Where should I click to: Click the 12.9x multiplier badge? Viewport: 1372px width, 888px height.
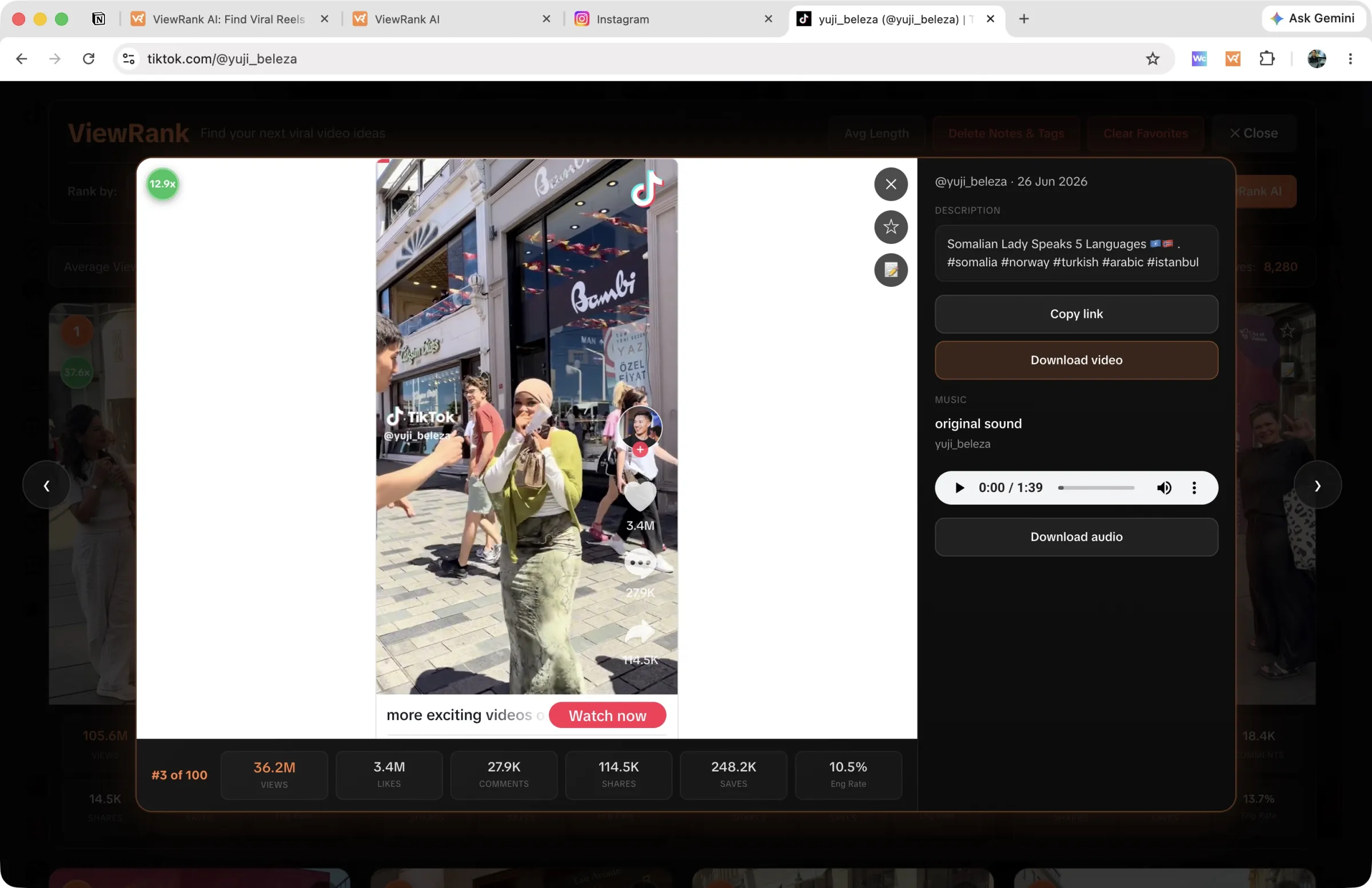click(162, 184)
